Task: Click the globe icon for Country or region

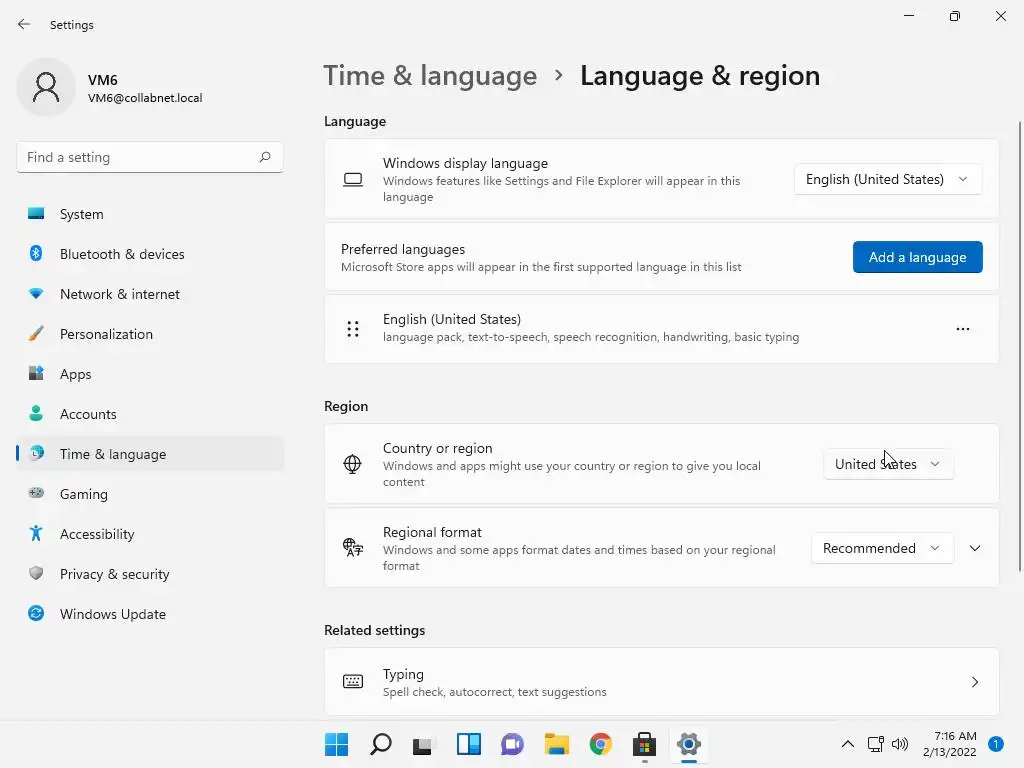Action: (x=352, y=464)
